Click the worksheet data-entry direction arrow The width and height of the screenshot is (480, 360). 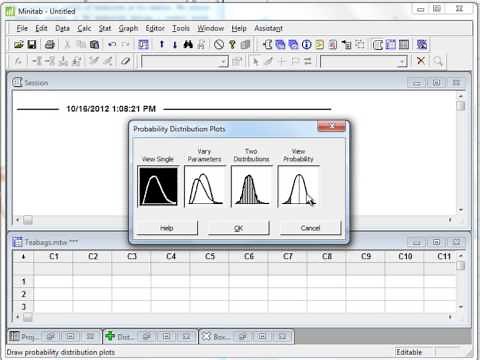point(23,256)
